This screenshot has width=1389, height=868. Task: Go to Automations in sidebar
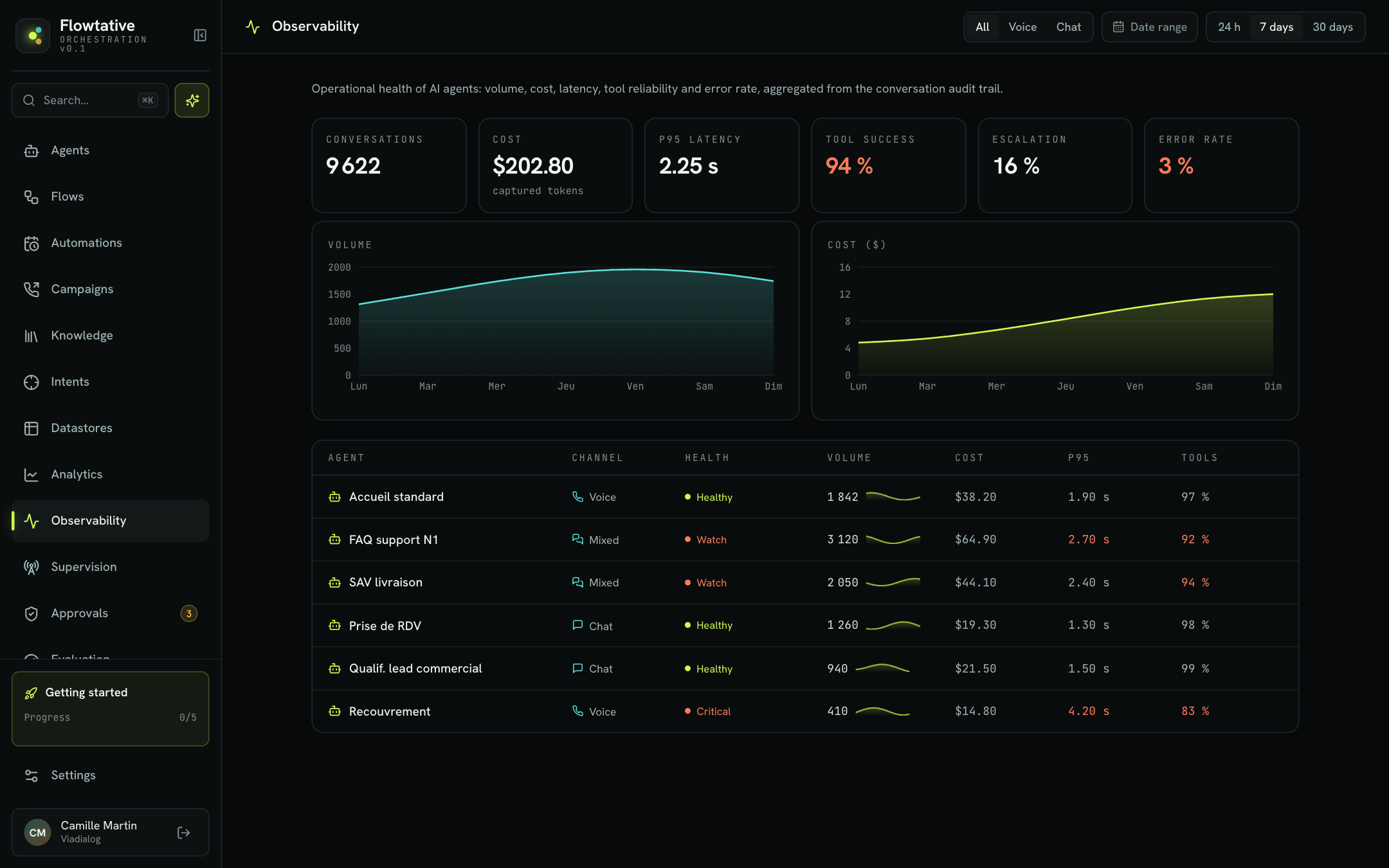tap(110, 243)
